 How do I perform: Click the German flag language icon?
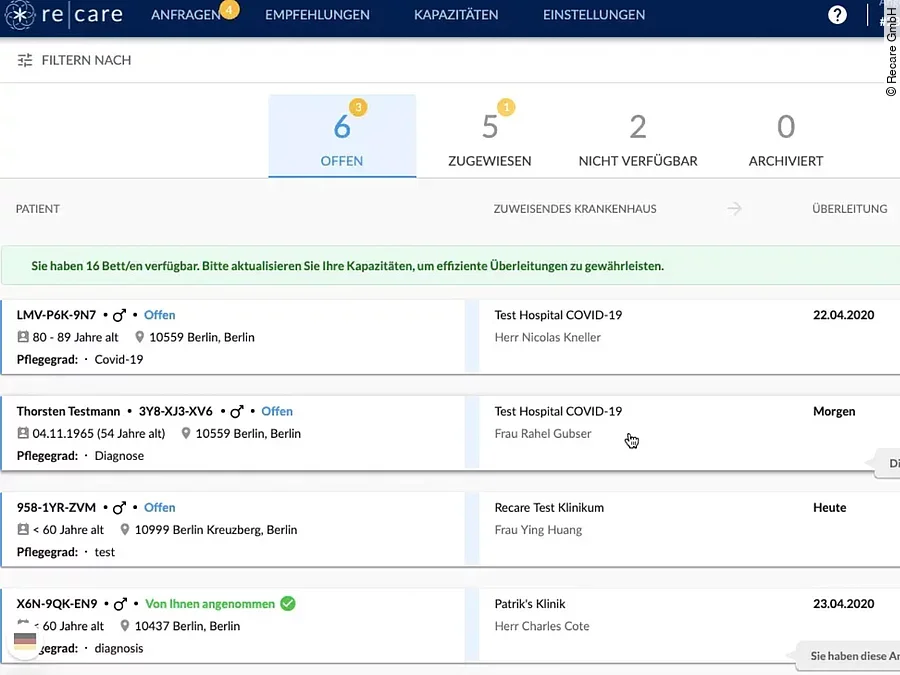(25, 641)
